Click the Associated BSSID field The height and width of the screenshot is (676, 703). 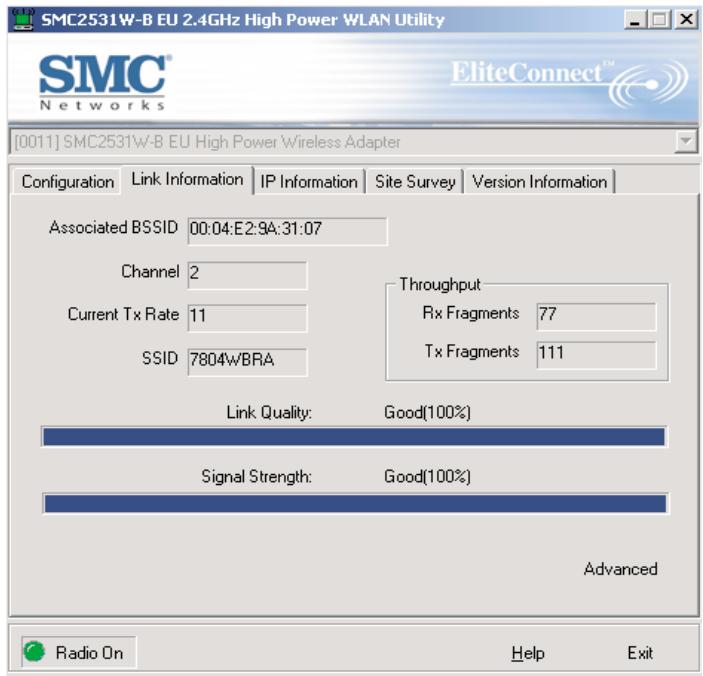click(x=287, y=231)
